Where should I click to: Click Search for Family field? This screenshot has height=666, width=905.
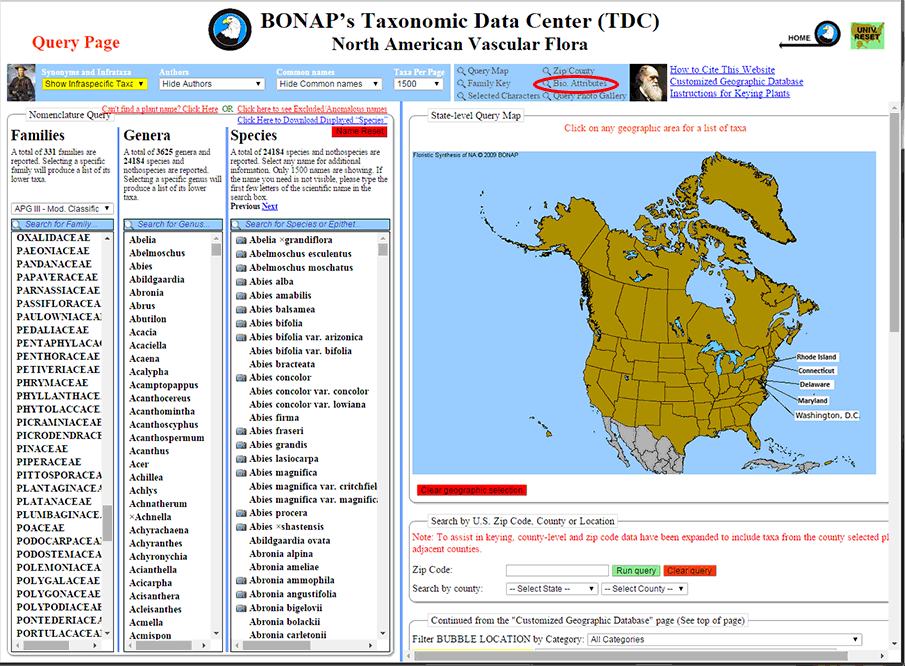click(62, 224)
